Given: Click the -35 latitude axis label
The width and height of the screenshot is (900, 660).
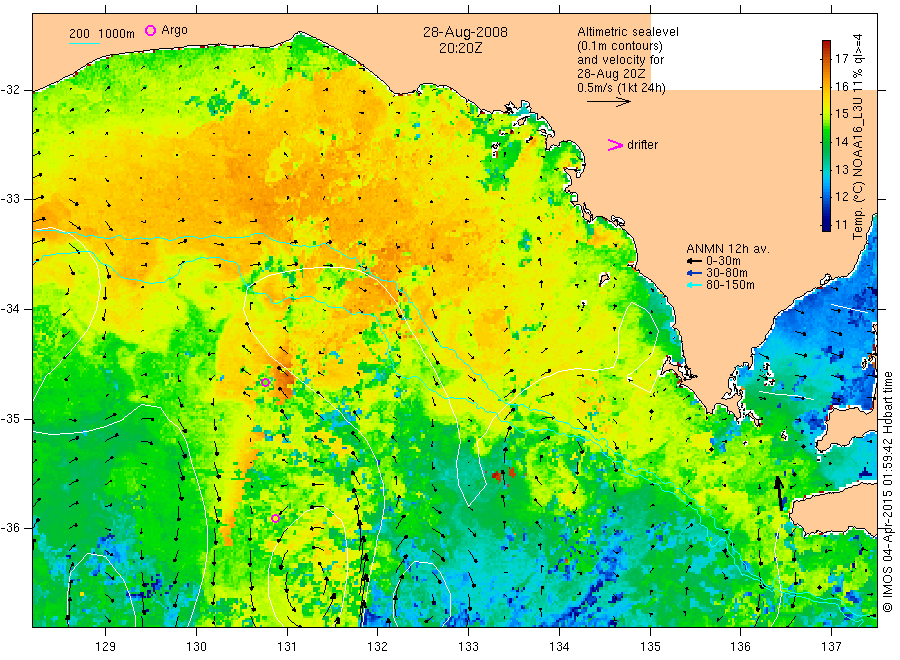Looking at the screenshot, I should [x=10, y=419].
